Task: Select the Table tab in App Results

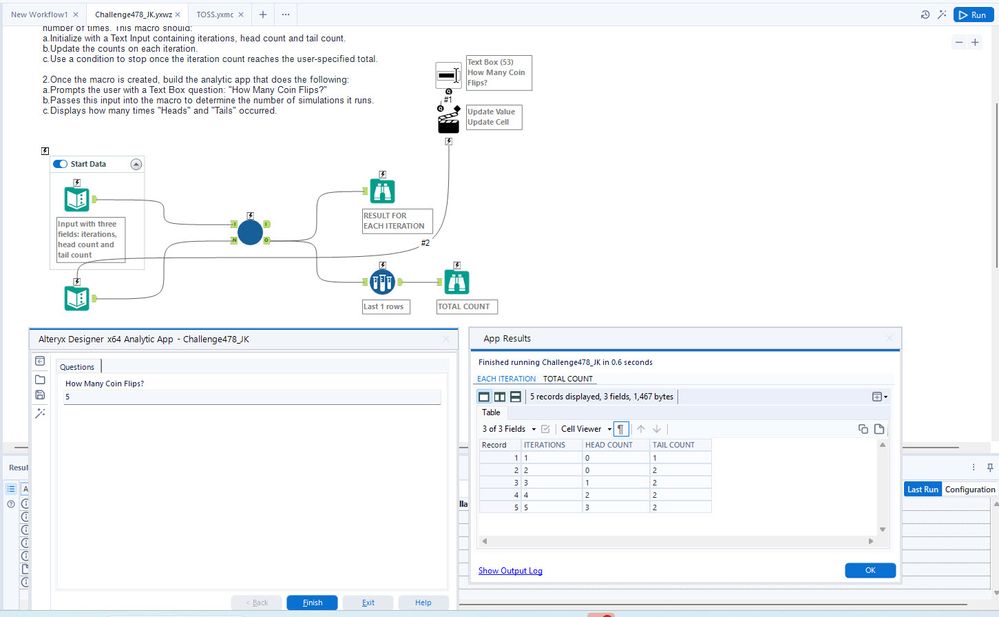Action: (491, 412)
